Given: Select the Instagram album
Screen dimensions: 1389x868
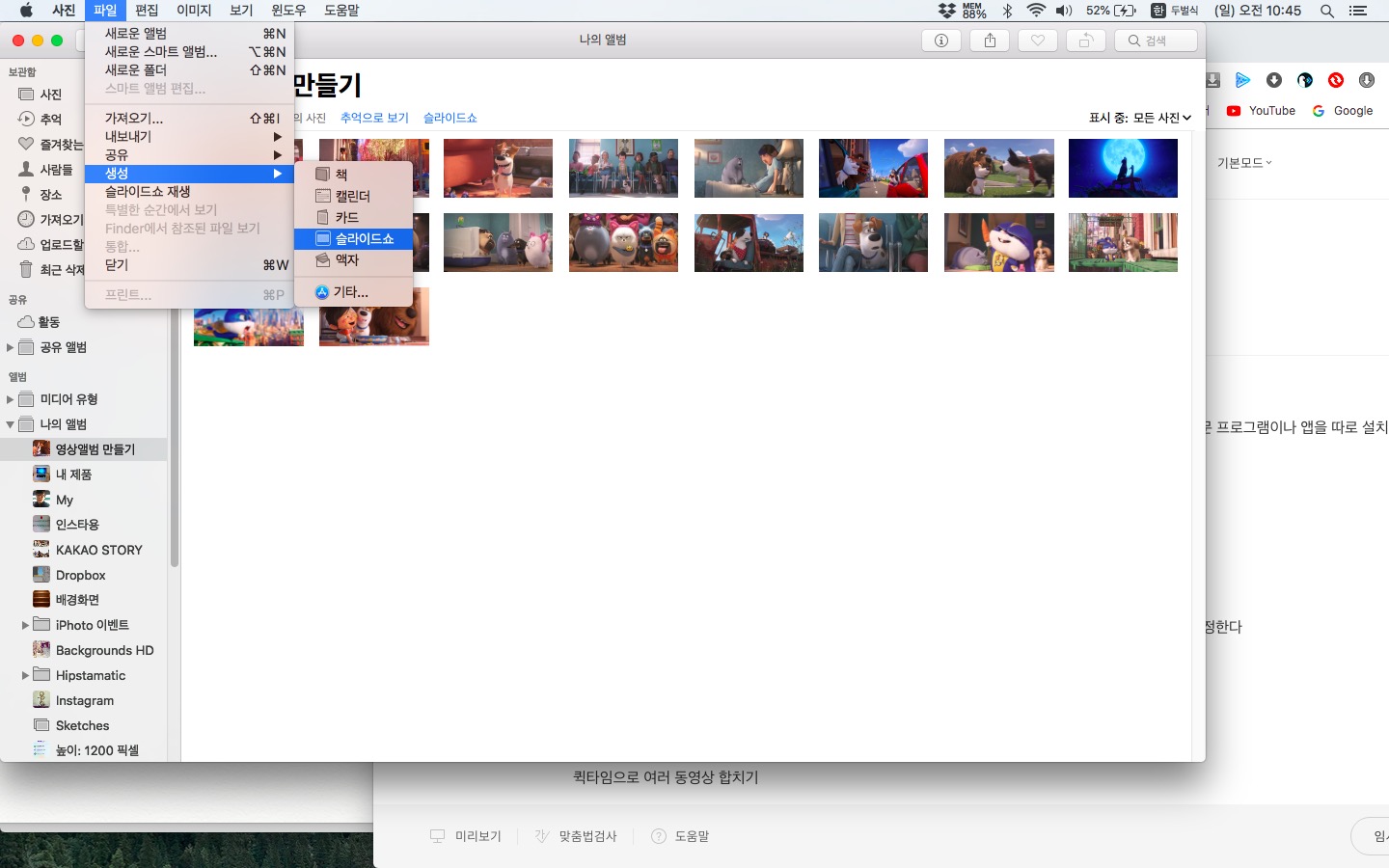Looking at the screenshot, I should tap(84, 699).
